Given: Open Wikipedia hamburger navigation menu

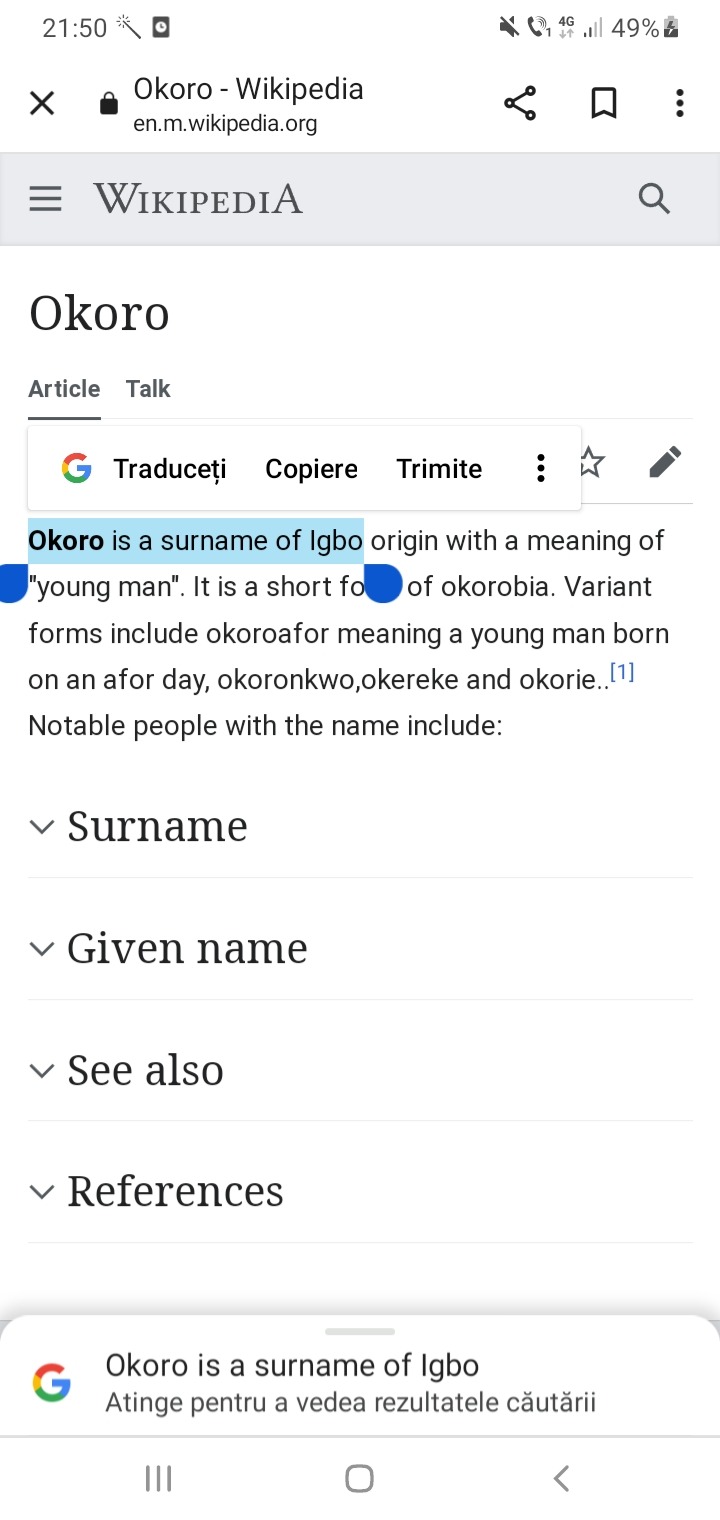Looking at the screenshot, I should click(x=45, y=199).
